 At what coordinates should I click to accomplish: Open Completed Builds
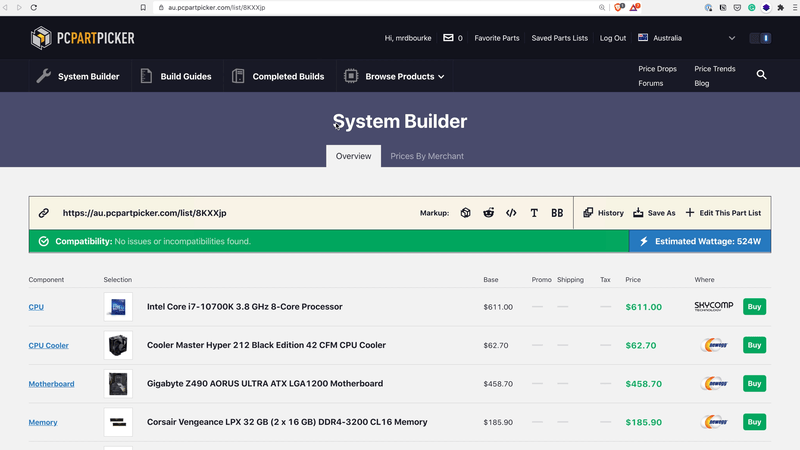tap(278, 76)
